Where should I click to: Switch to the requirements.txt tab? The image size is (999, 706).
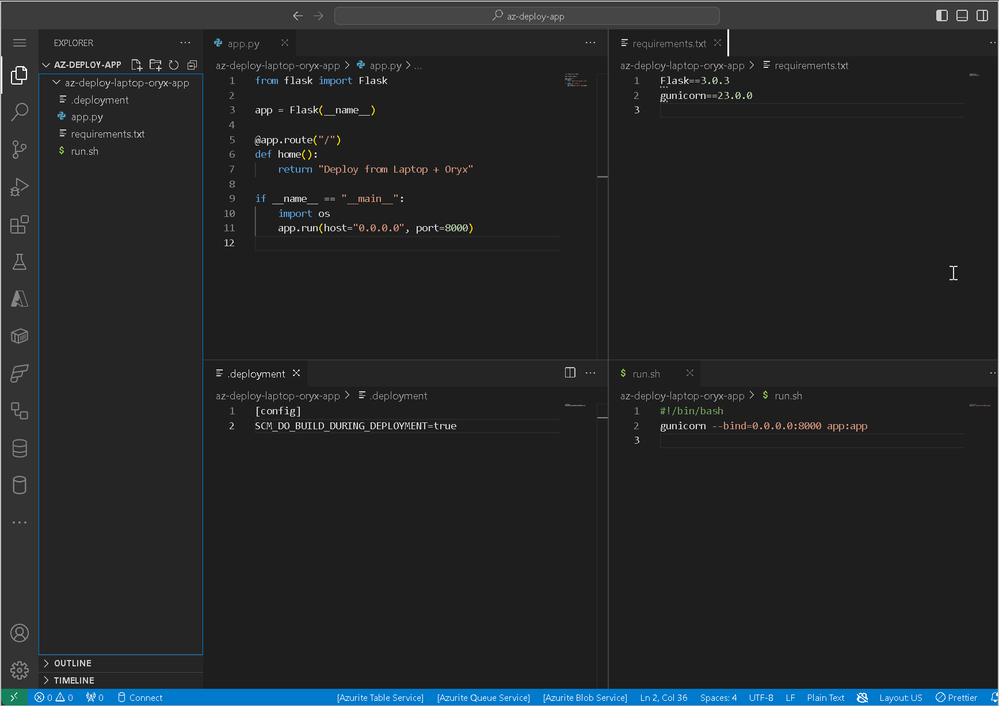[x=669, y=44]
